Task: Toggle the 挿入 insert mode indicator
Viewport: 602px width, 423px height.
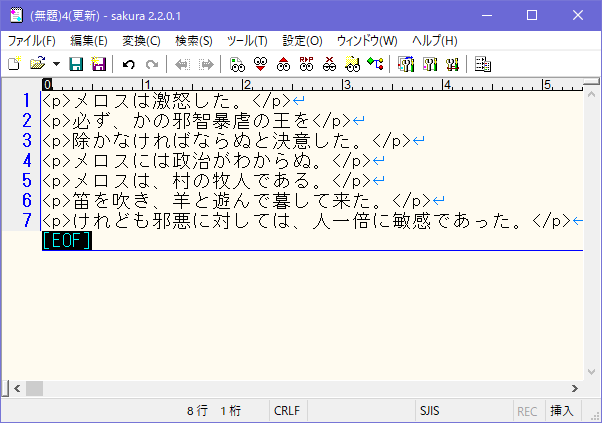Action: [562, 411]
